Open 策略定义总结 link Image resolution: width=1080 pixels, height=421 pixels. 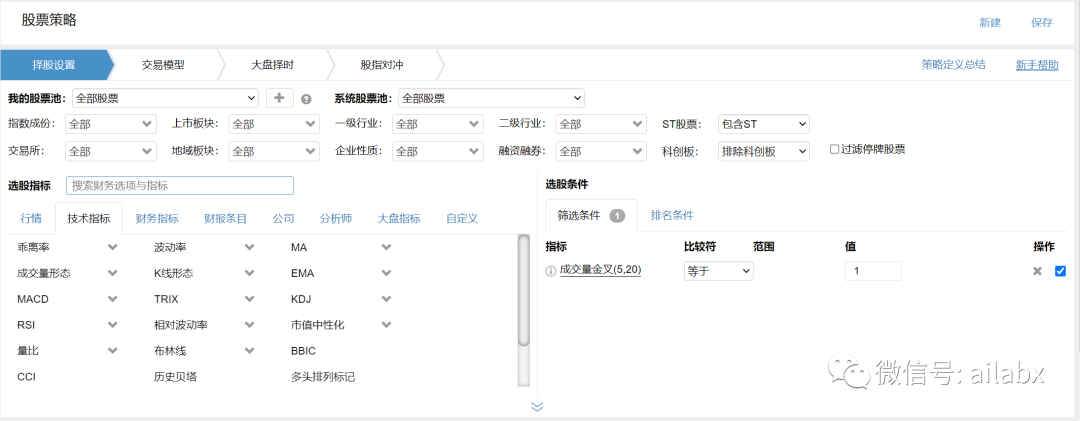coord(953,65)
